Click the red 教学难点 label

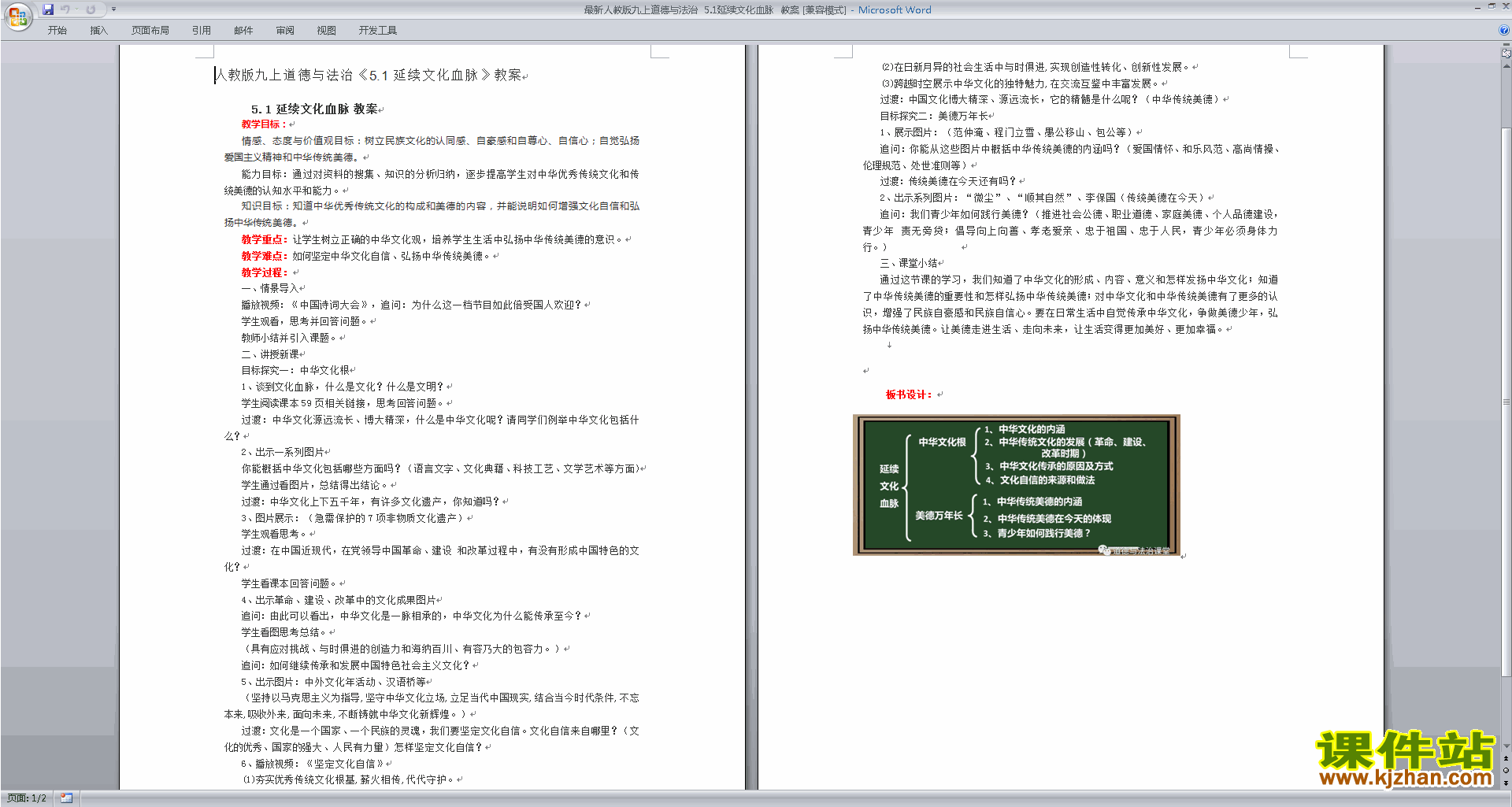click(264, 256)
